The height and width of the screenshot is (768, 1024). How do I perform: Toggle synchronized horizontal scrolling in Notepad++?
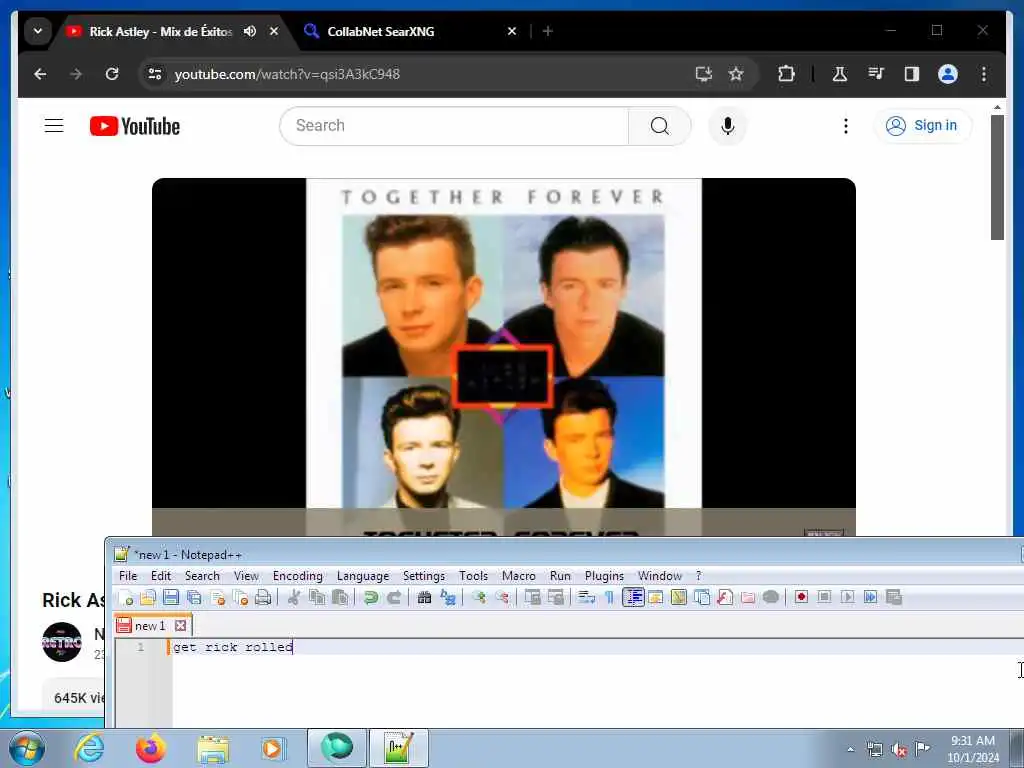(x=555, y=598)
